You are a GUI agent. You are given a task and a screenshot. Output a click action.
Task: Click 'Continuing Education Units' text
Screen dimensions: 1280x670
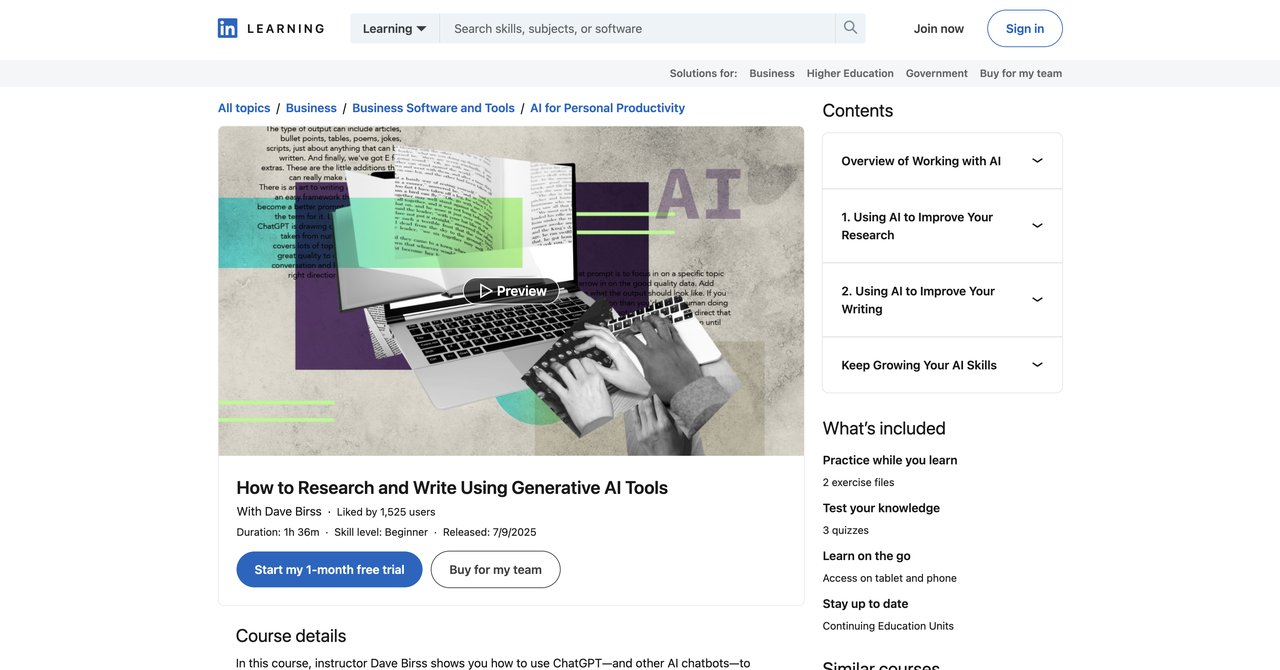tap(888, 626)
